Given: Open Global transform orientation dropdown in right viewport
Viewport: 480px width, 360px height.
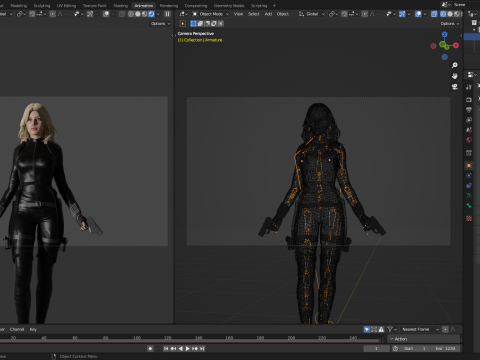Looking at the screenshot, I should tap(312, 14).
